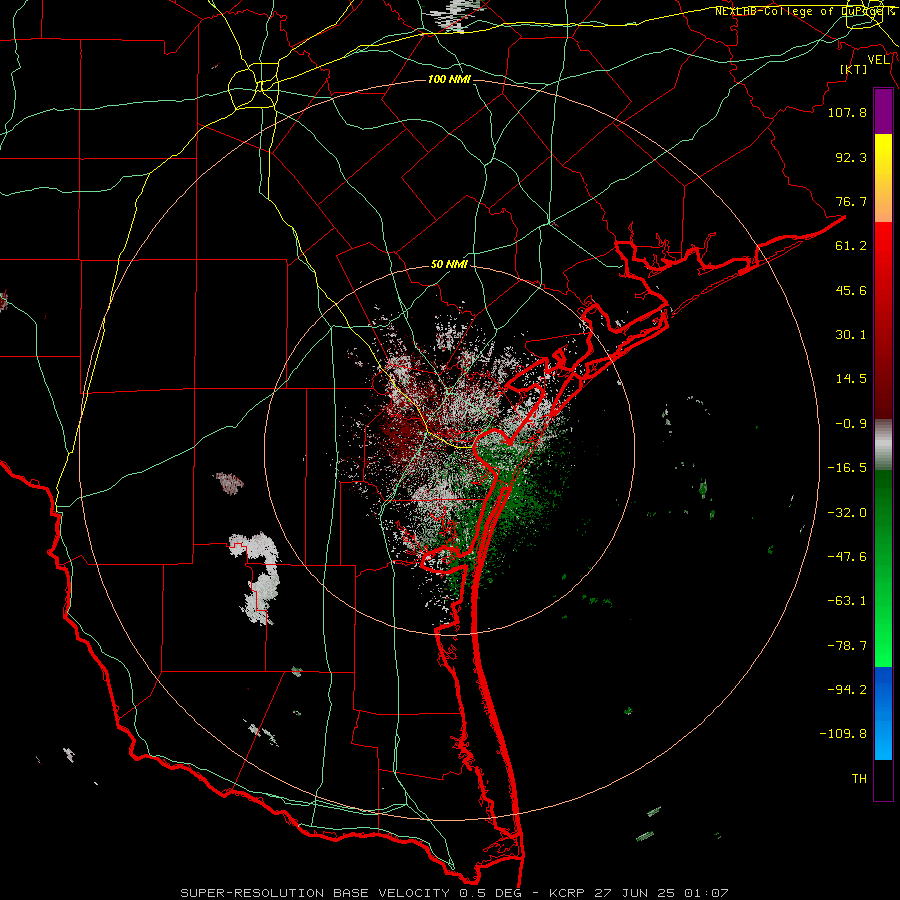The image size is (900, 900).
Task: Click the 61.2 velocity scale value
Action: point(851,246)
